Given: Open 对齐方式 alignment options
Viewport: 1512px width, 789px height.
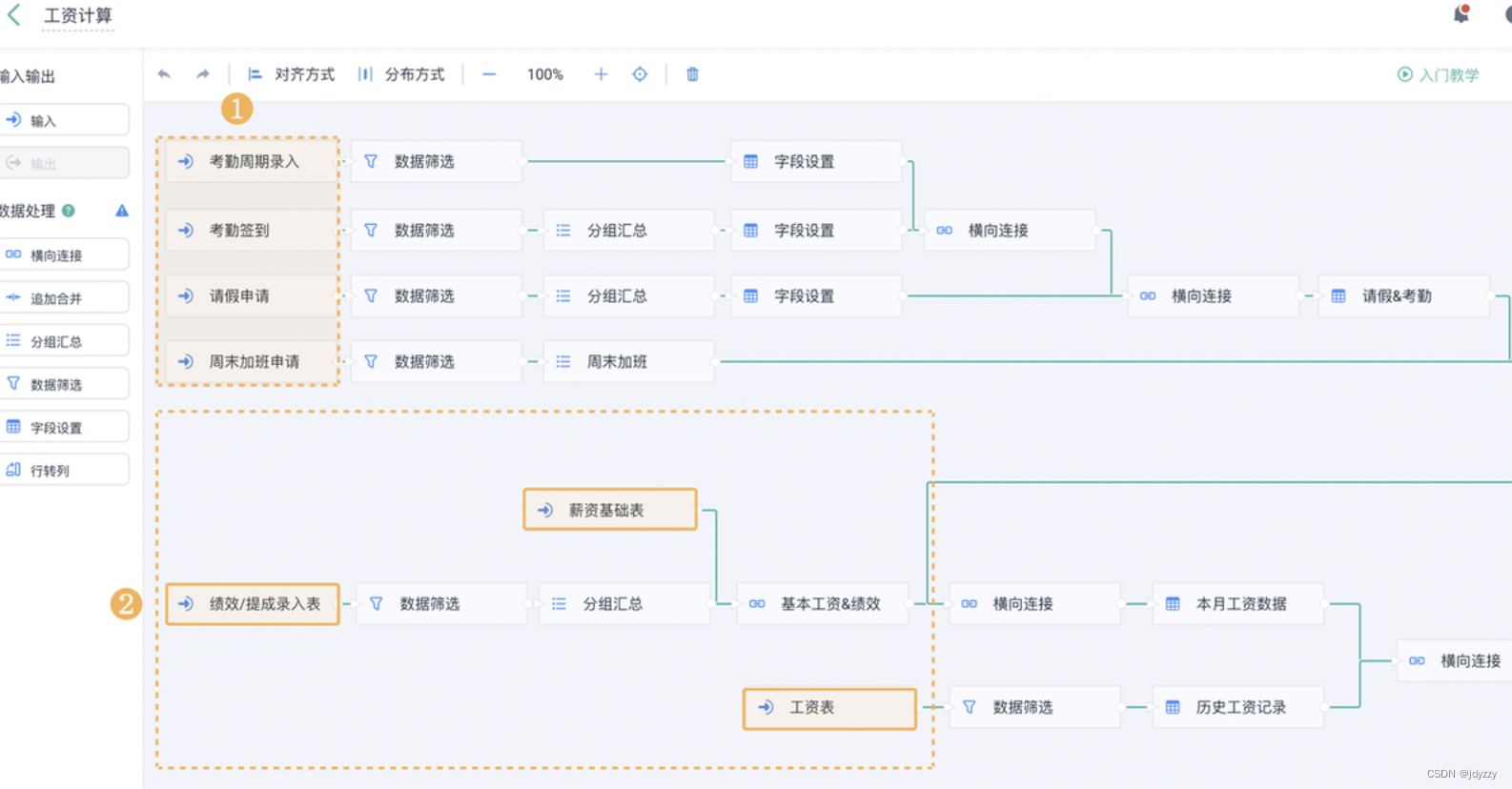Looking at the screenshot, I should 292,74.
